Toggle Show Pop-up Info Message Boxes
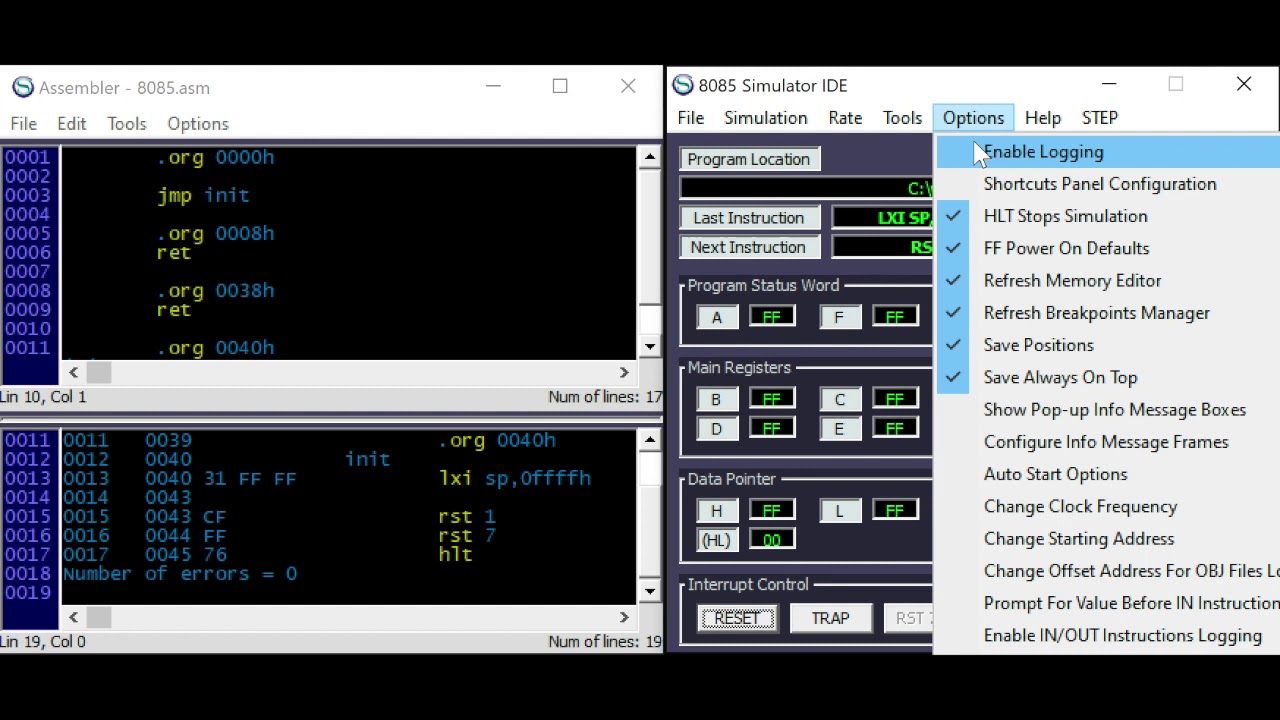Viewport: 1280px width, 720px height. click(1107, 410)
